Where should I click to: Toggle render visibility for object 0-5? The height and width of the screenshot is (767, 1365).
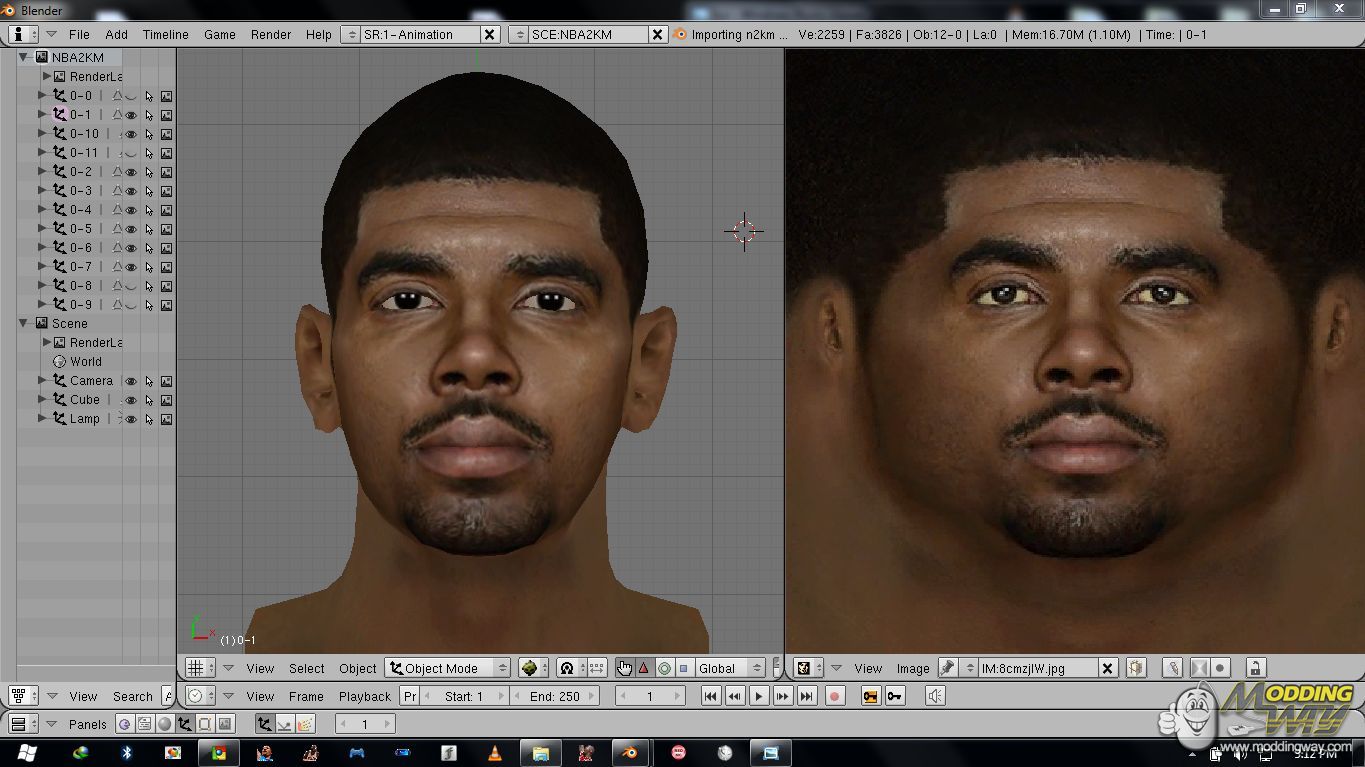click(166, 229)
